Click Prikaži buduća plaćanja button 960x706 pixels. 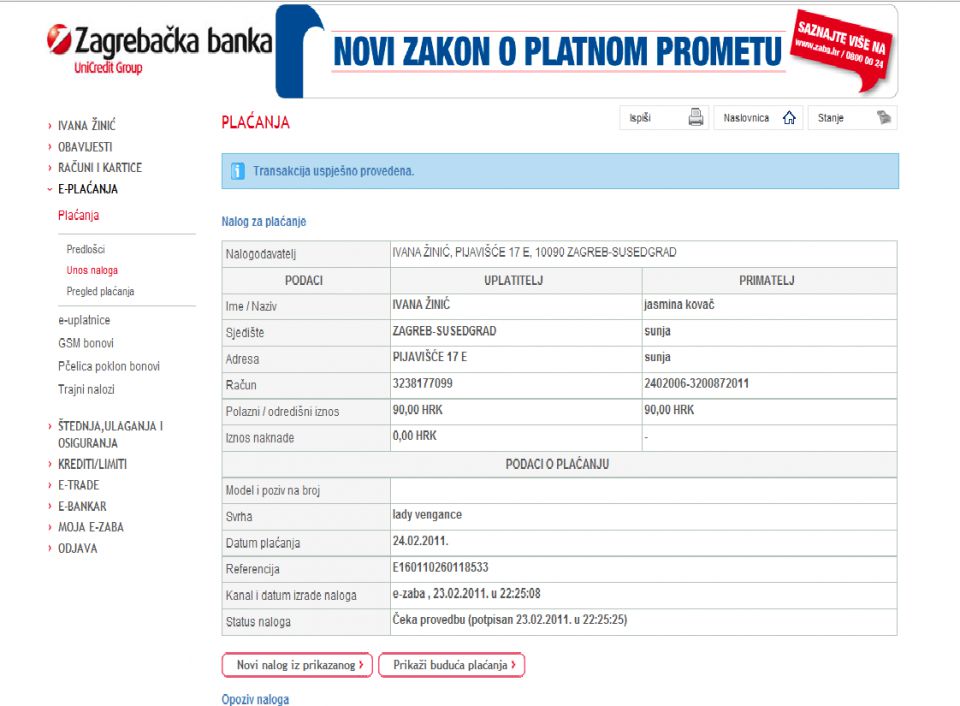452,665
